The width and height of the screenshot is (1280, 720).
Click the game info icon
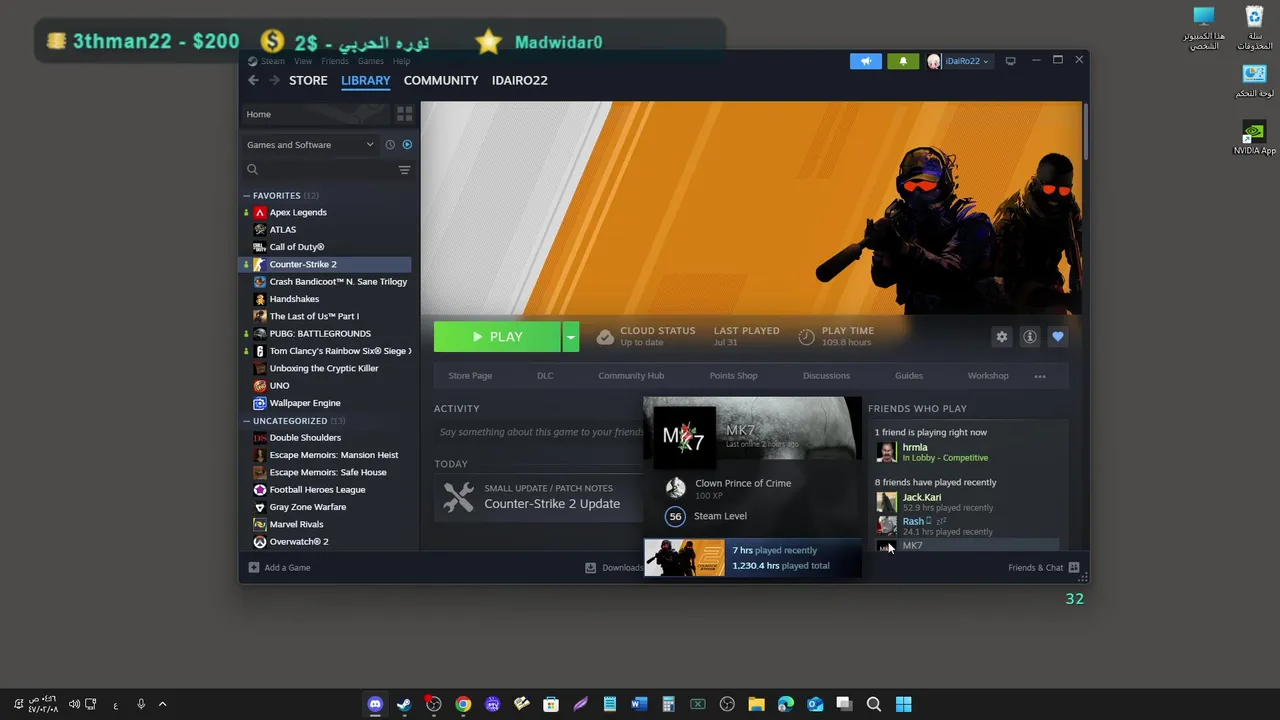1029,337
